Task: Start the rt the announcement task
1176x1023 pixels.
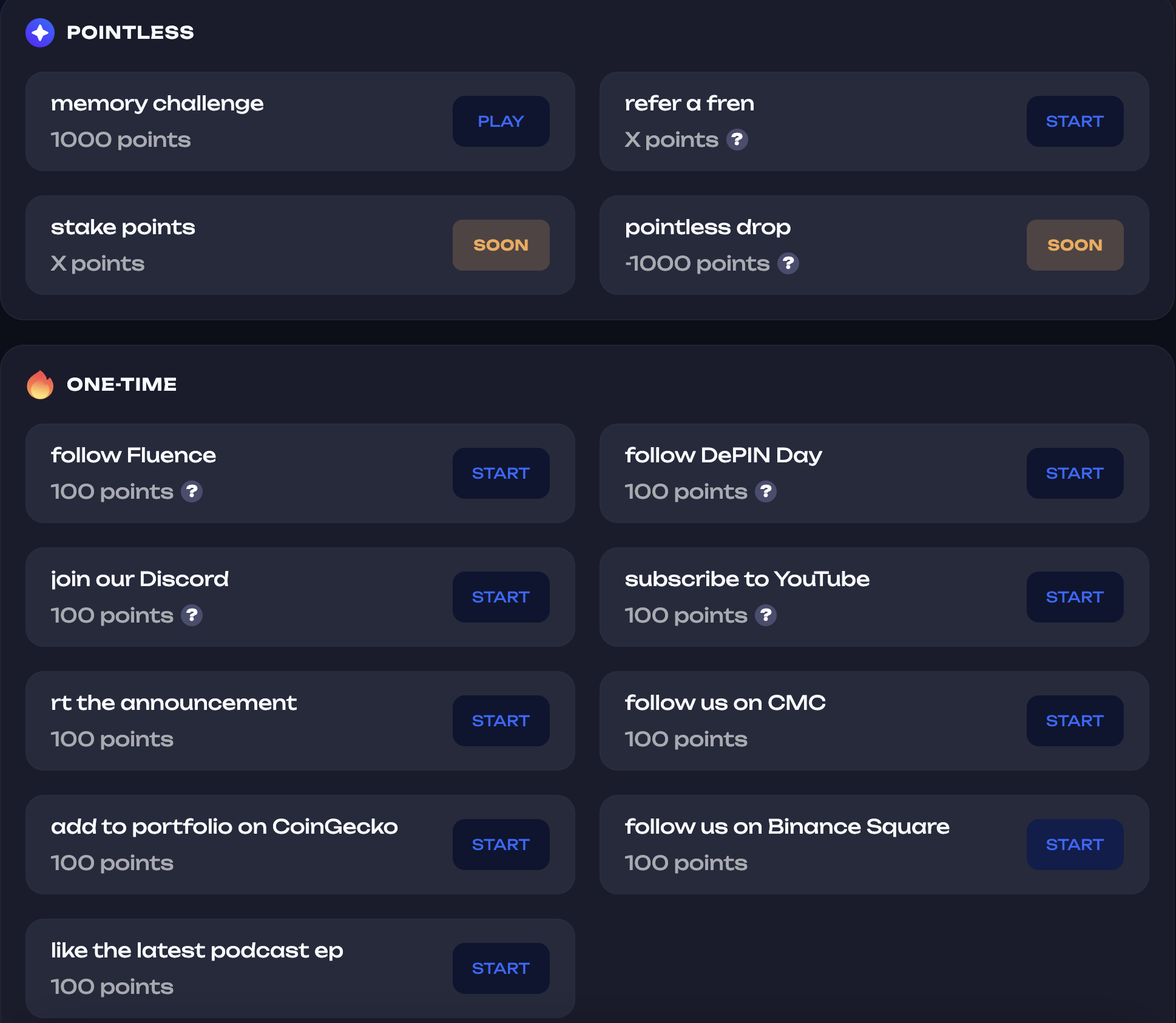Action: tap(501, 721)
